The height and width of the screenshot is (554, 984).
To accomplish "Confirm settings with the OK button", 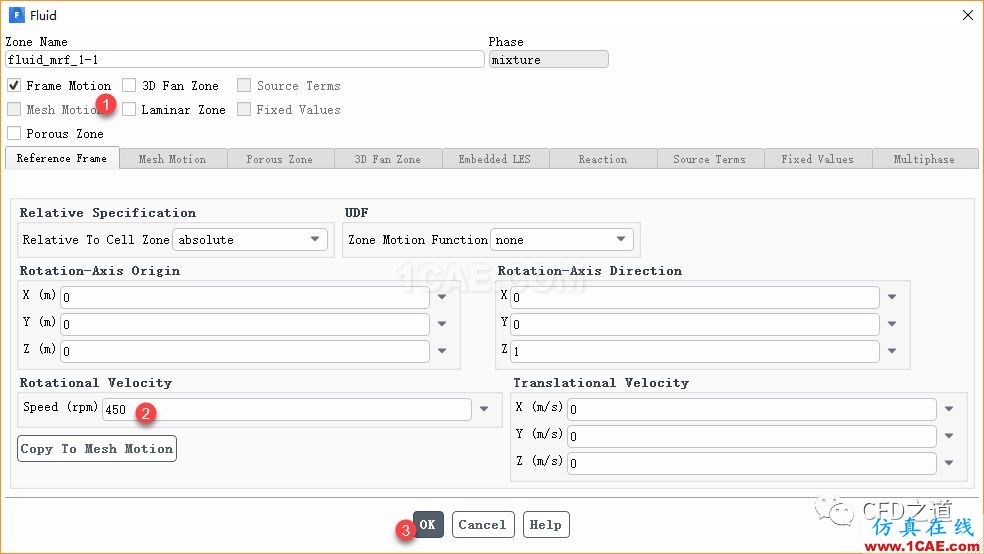I will point(428,525).
